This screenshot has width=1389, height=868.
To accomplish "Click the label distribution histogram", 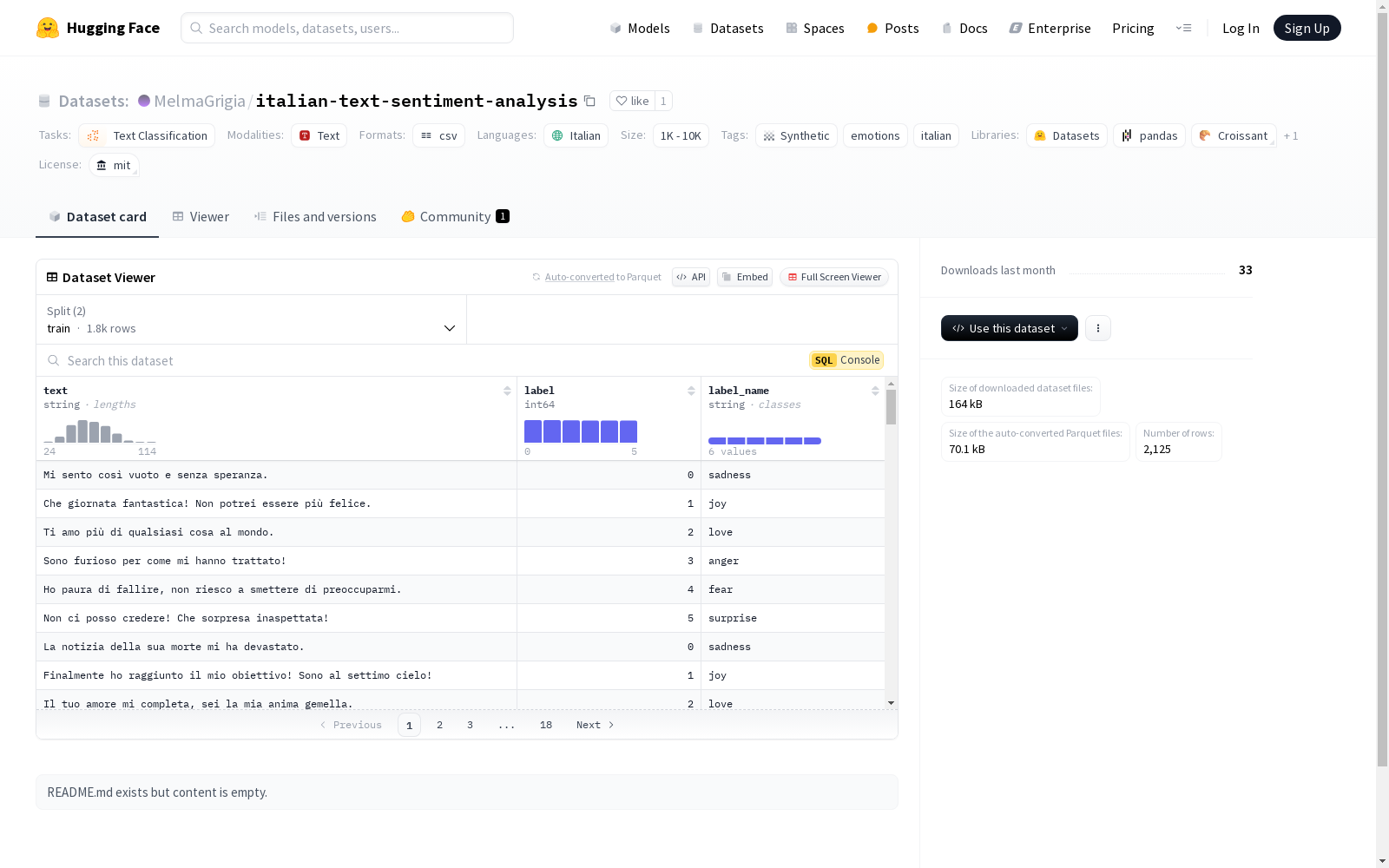I will (581, 431).
